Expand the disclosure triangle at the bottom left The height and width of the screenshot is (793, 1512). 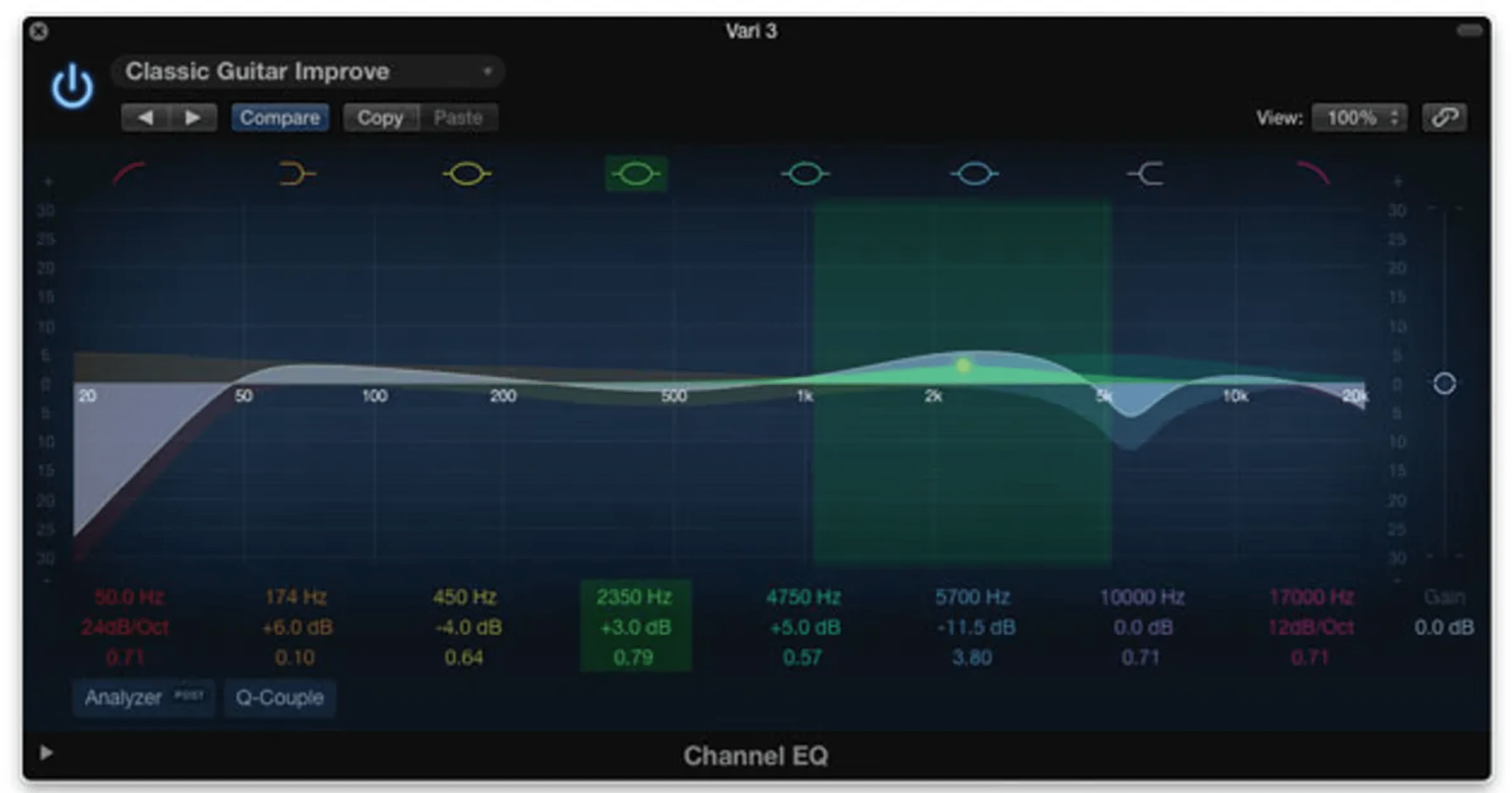pyautogui.click(x=46, y=752)
